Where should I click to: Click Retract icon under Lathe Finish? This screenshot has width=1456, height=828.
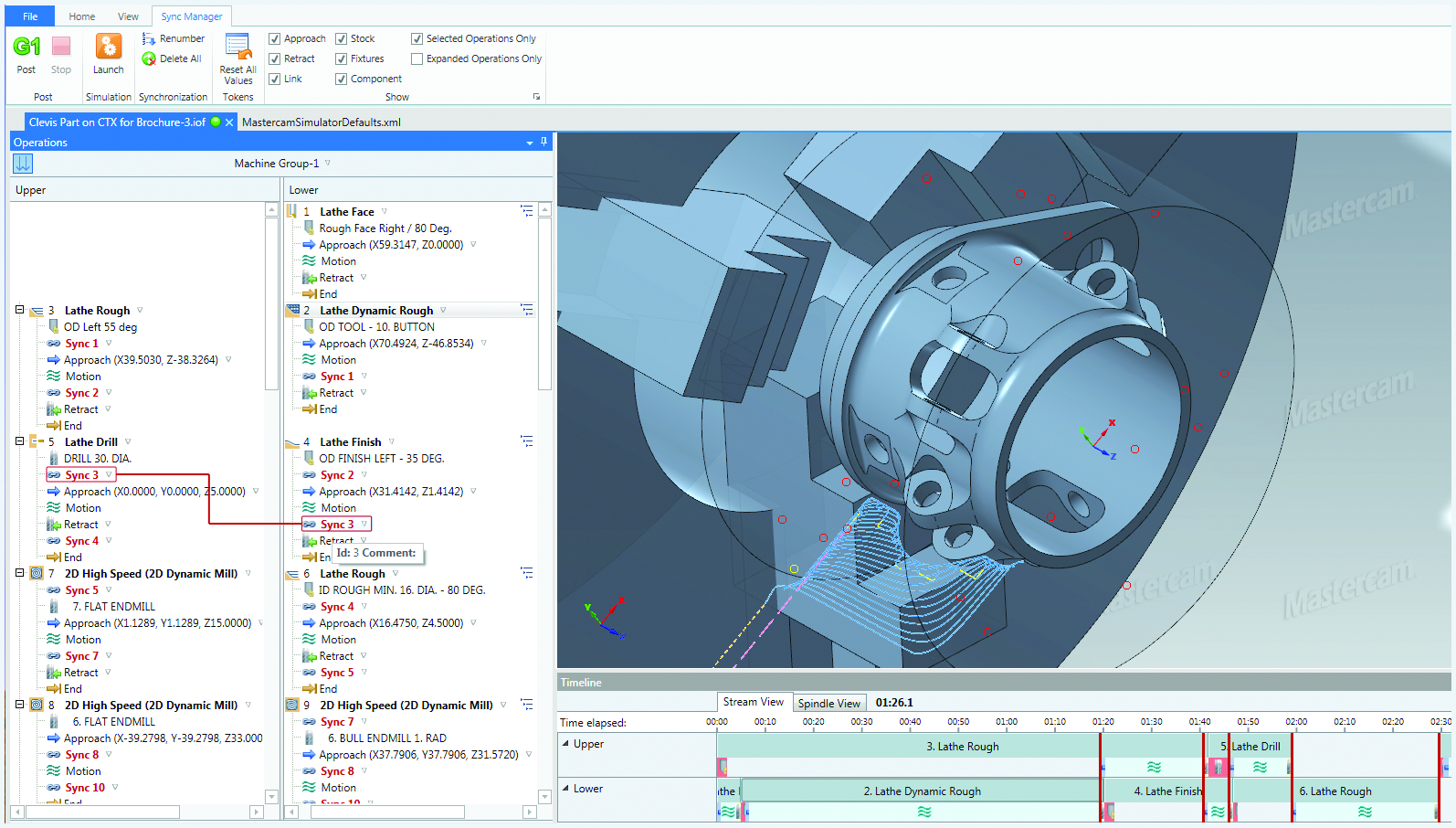click(310, 541)
